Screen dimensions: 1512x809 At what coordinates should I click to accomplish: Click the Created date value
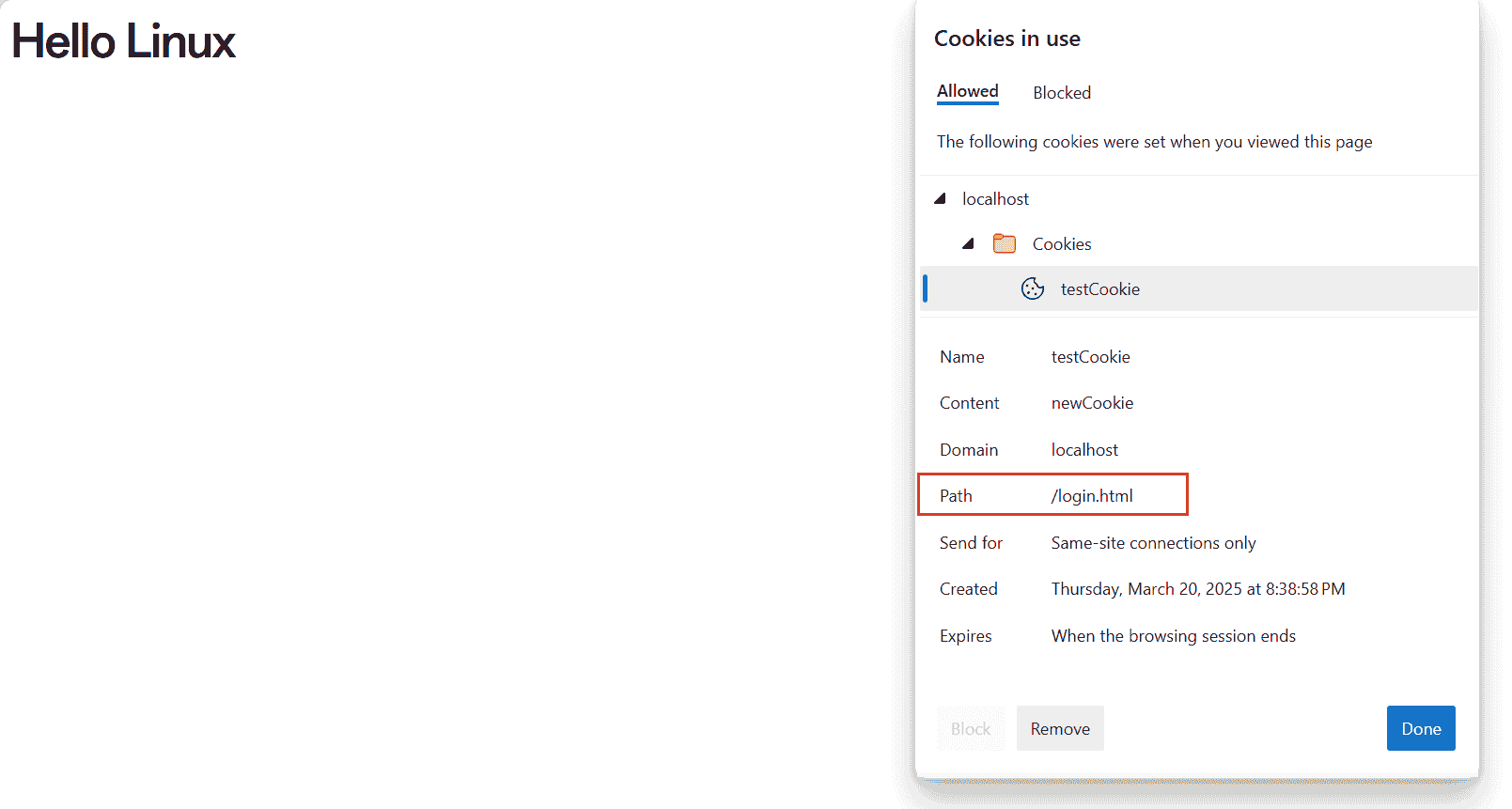(x=1198, y=589)
